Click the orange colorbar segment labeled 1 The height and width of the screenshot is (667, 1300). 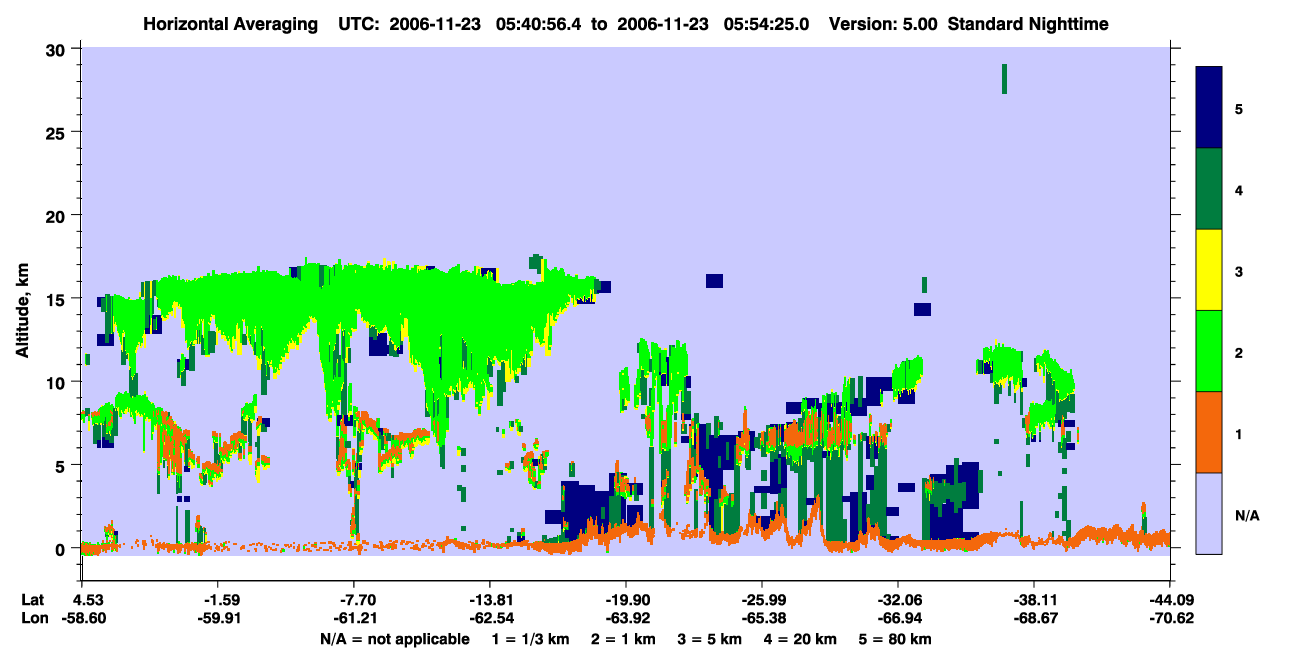coord(1209,432)
